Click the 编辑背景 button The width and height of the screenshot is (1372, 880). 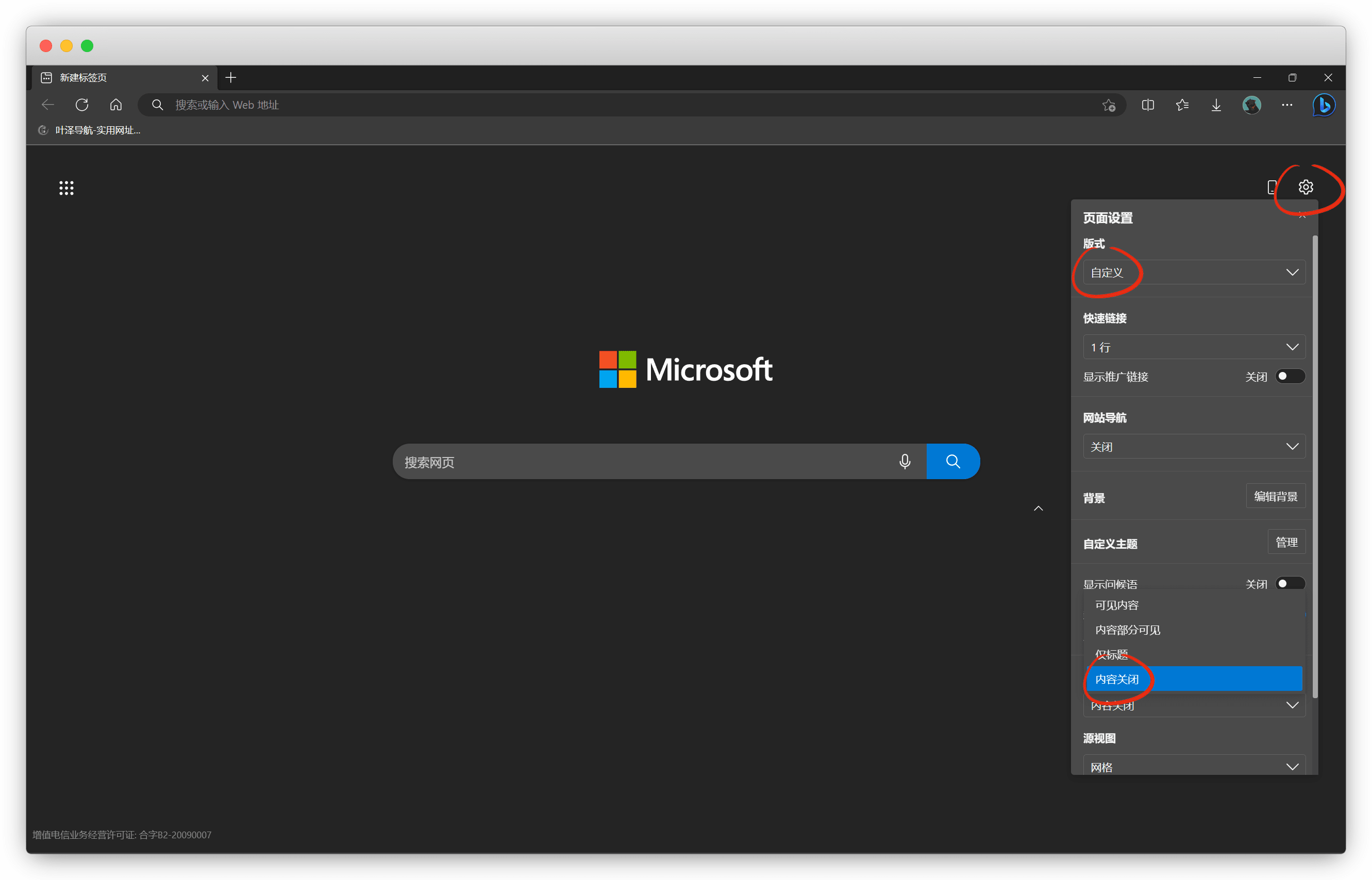click(x=1275, y=496)
